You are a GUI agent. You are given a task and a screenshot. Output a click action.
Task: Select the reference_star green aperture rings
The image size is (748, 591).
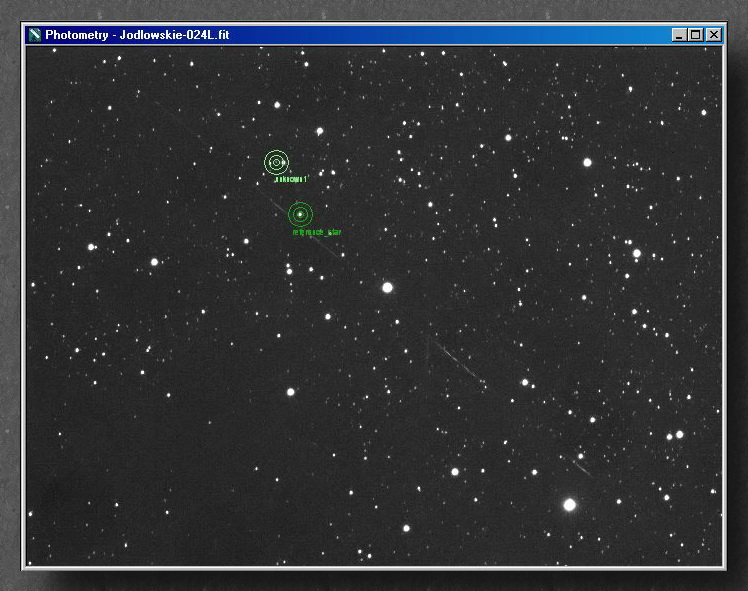click(299, 214)
